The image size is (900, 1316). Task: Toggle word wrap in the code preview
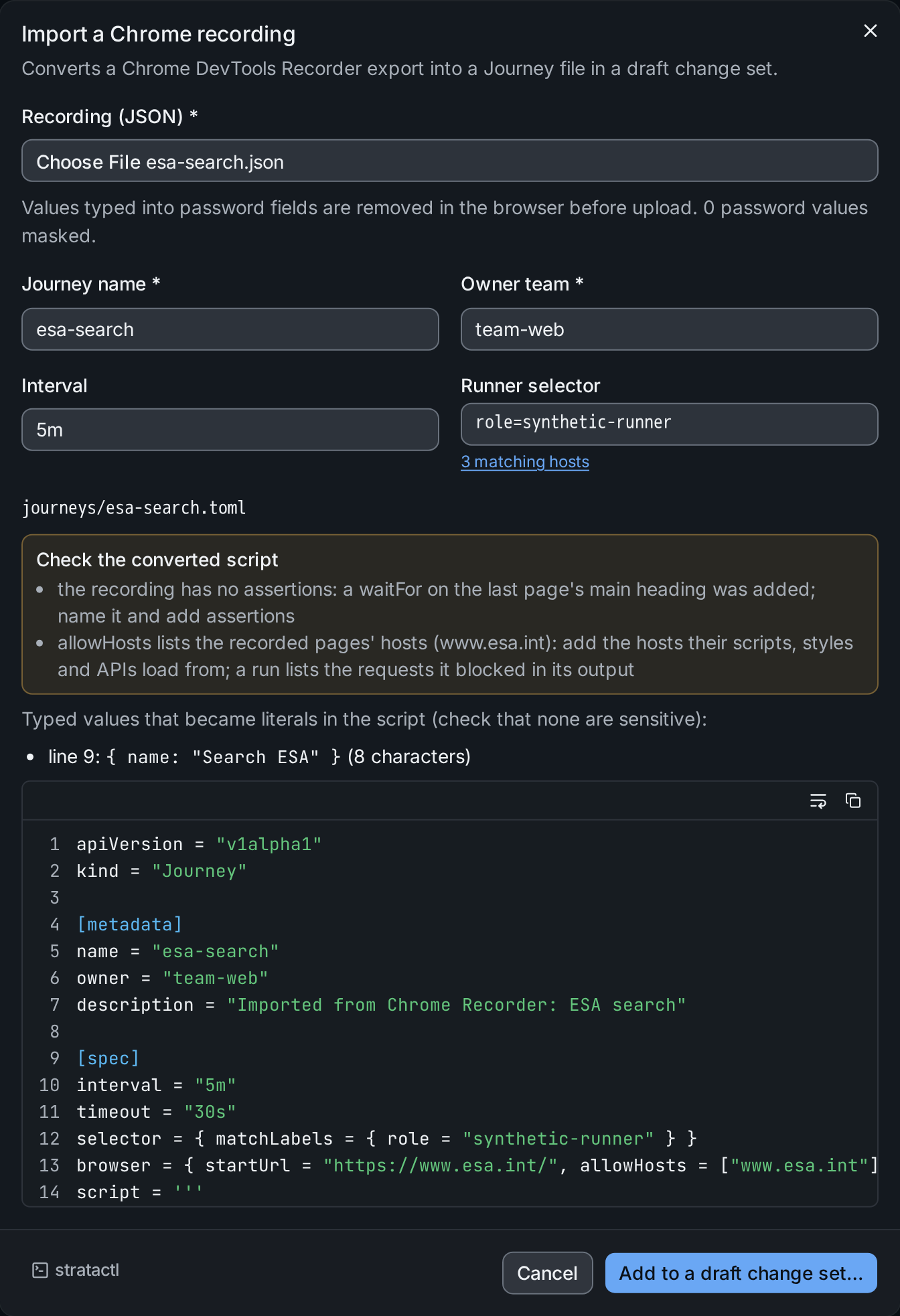818,801
